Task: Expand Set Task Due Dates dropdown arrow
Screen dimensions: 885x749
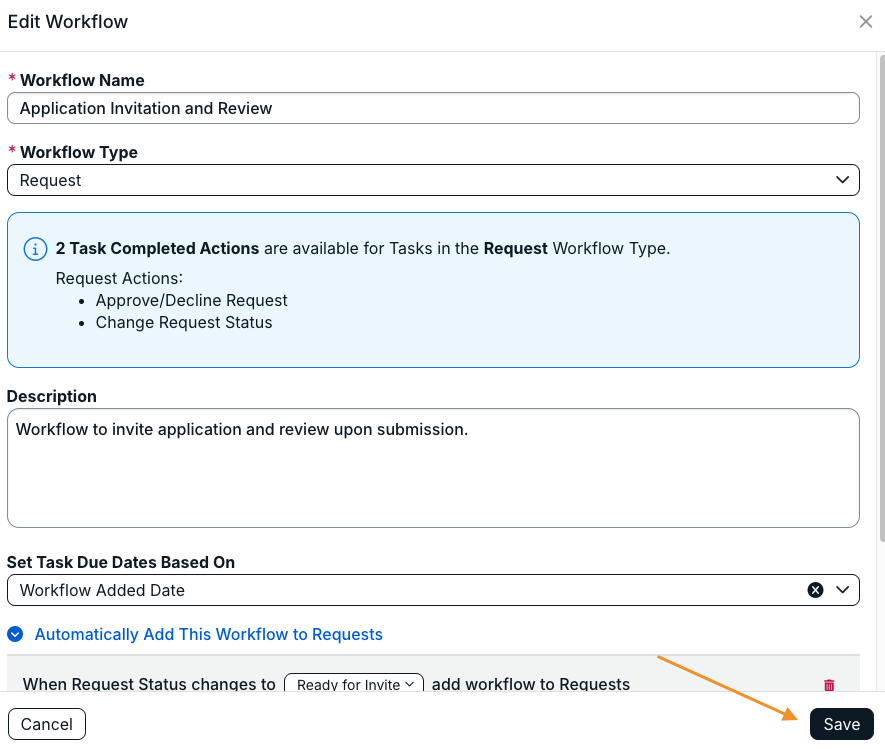Action: pyautogui.click(x=842, y=590)
